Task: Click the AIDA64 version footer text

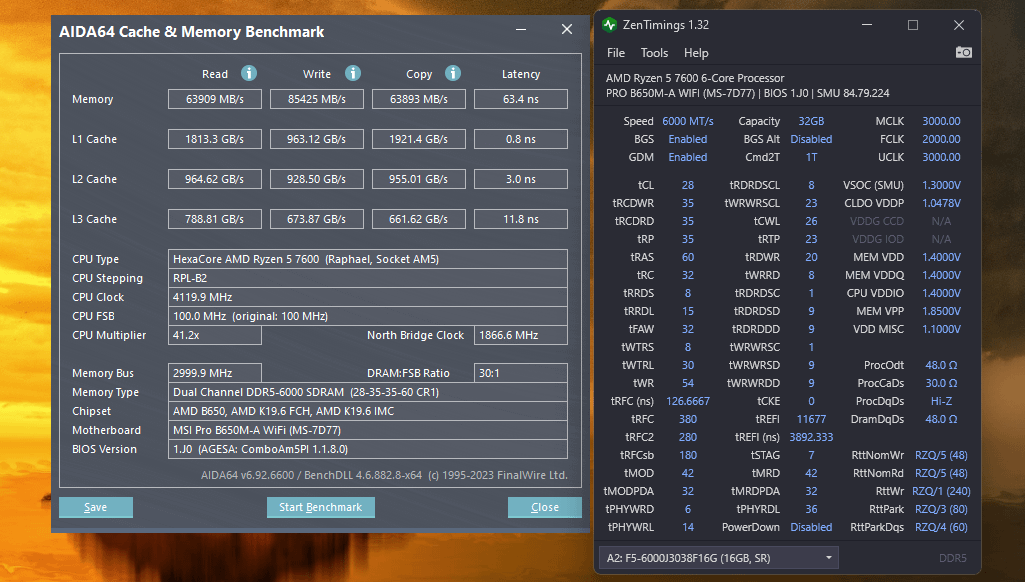Action: [384, 475]
